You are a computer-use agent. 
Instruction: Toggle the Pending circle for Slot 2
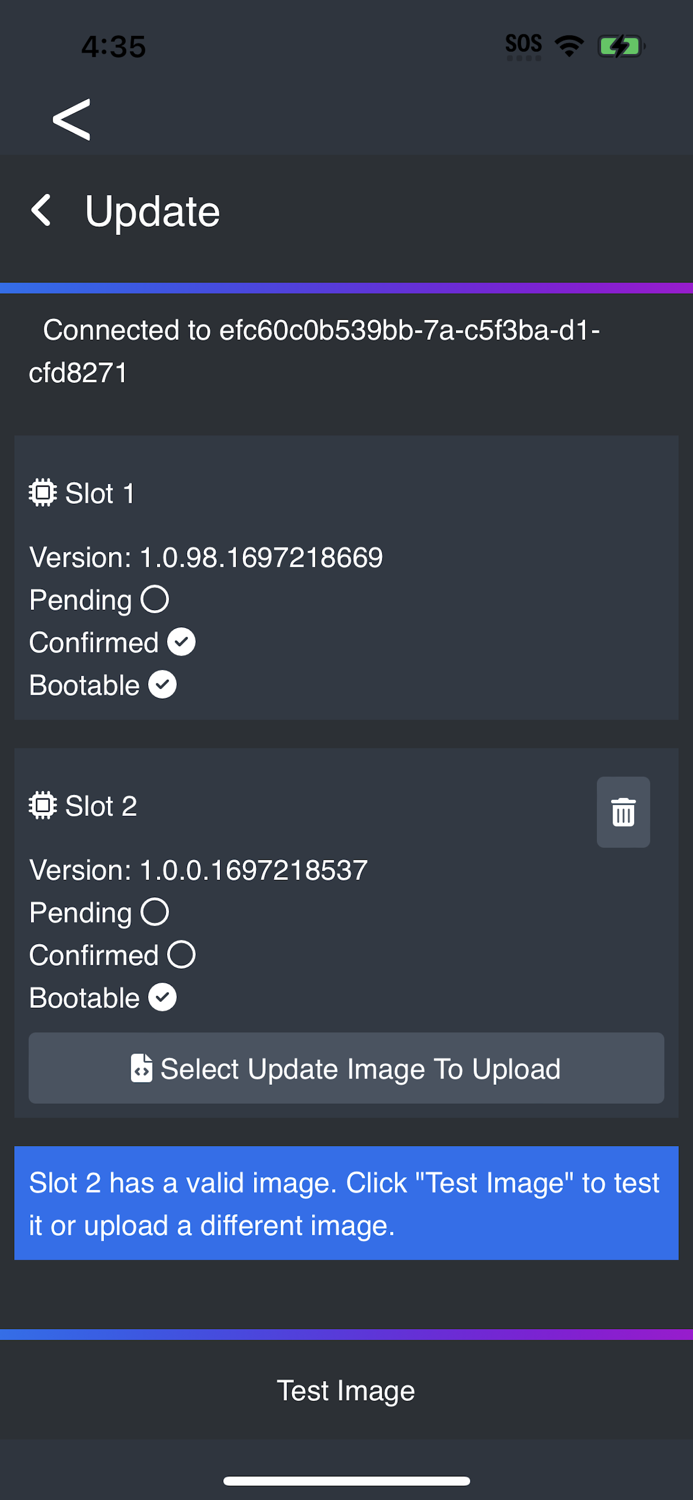156,911
